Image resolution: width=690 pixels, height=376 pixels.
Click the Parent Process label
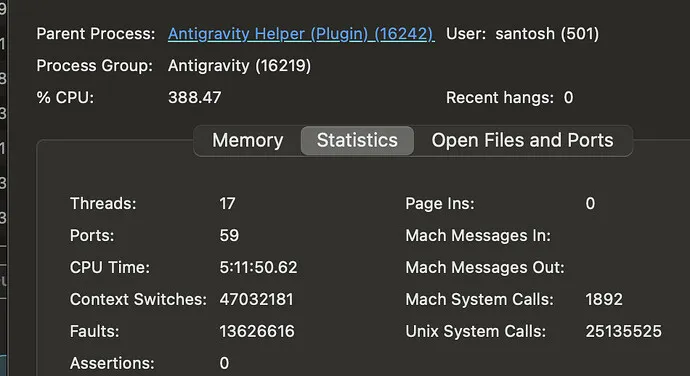(x=96, y=34)
